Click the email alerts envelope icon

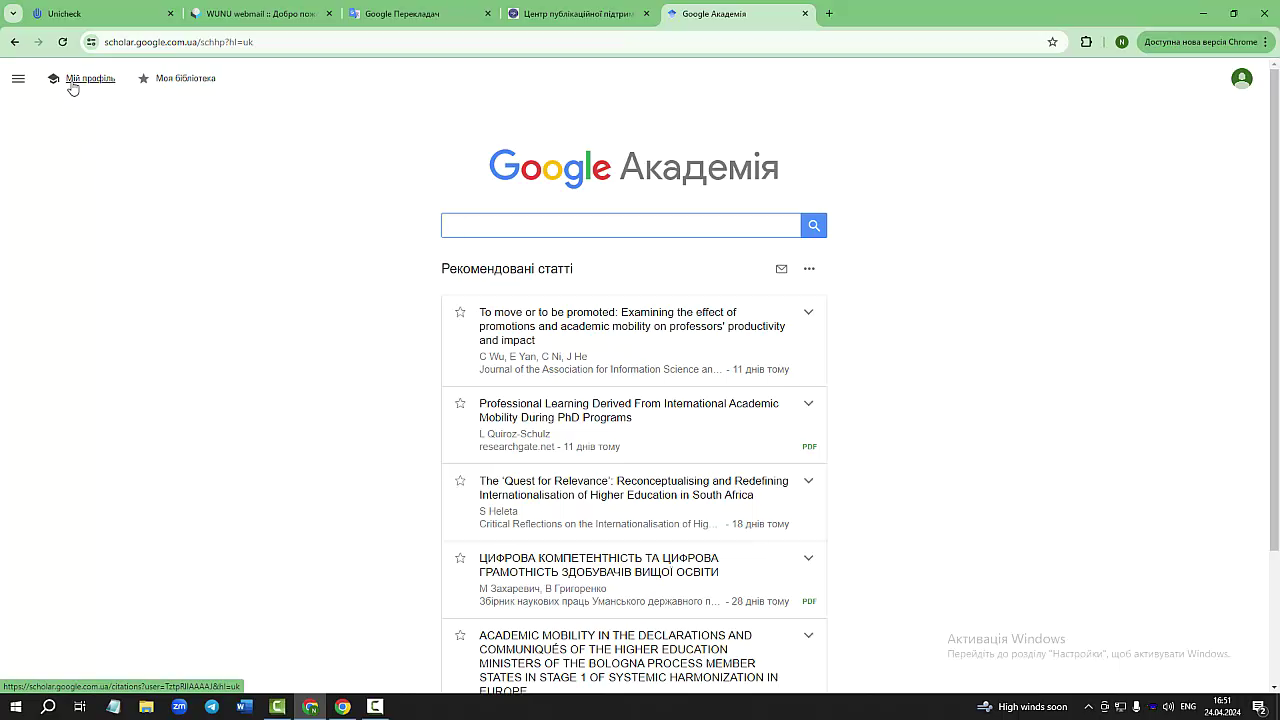782,268
